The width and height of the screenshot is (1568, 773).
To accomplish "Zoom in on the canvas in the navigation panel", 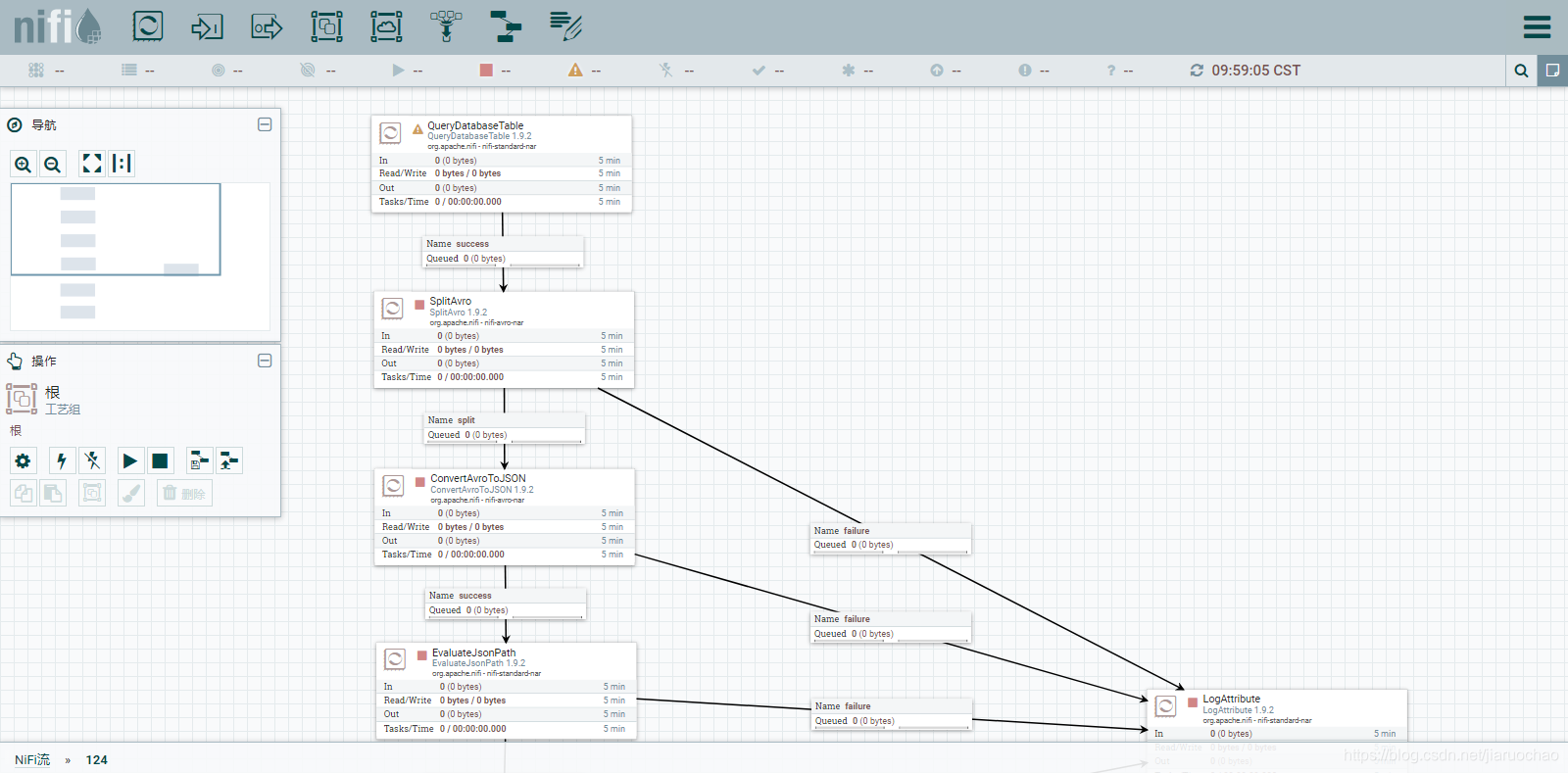I will [24, 164].
